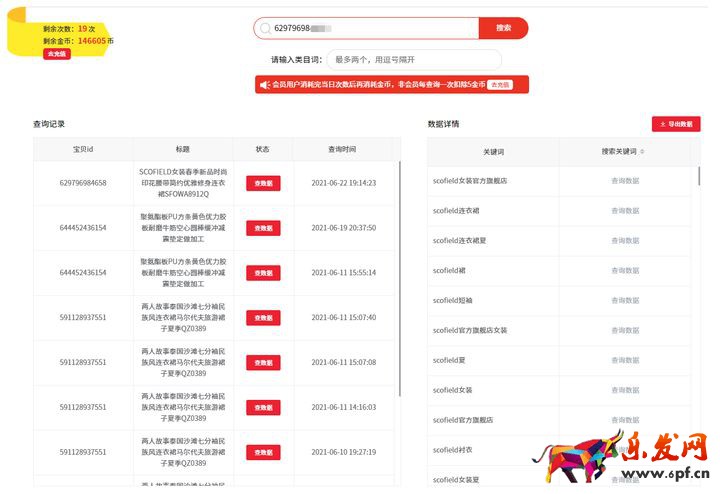Click the 去充值 button under 剩余金币
The width and height of the screenshot is (720, 494).
(57, 54)
